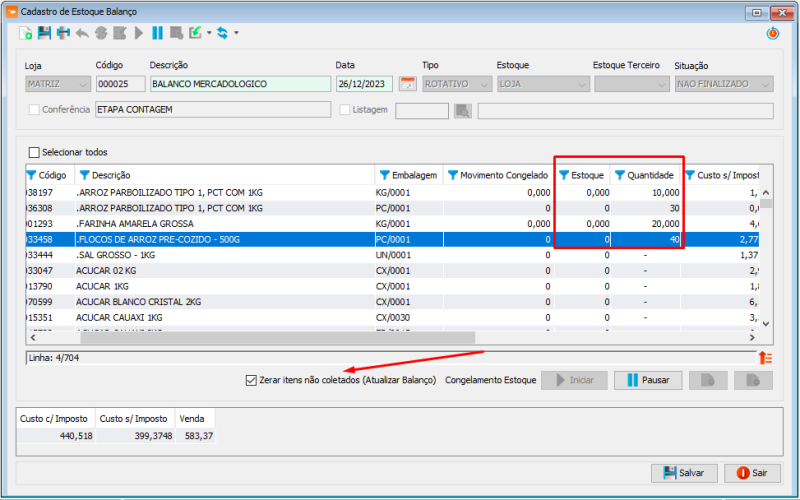Click the Custo c/ Imposto value 440,518

[56, 436]
